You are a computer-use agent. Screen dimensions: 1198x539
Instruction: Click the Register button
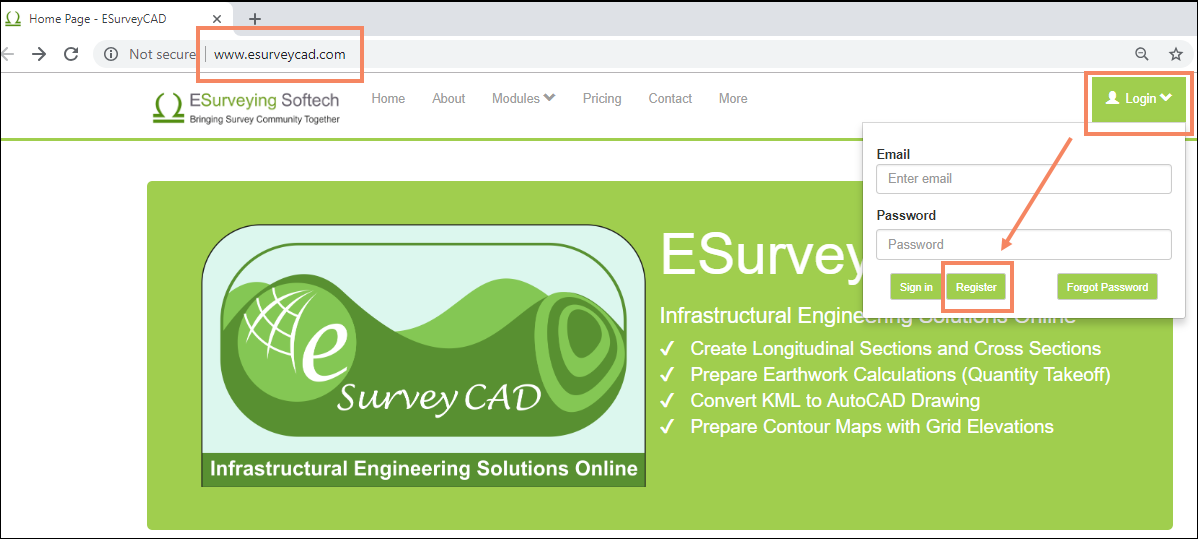point(976,287)
